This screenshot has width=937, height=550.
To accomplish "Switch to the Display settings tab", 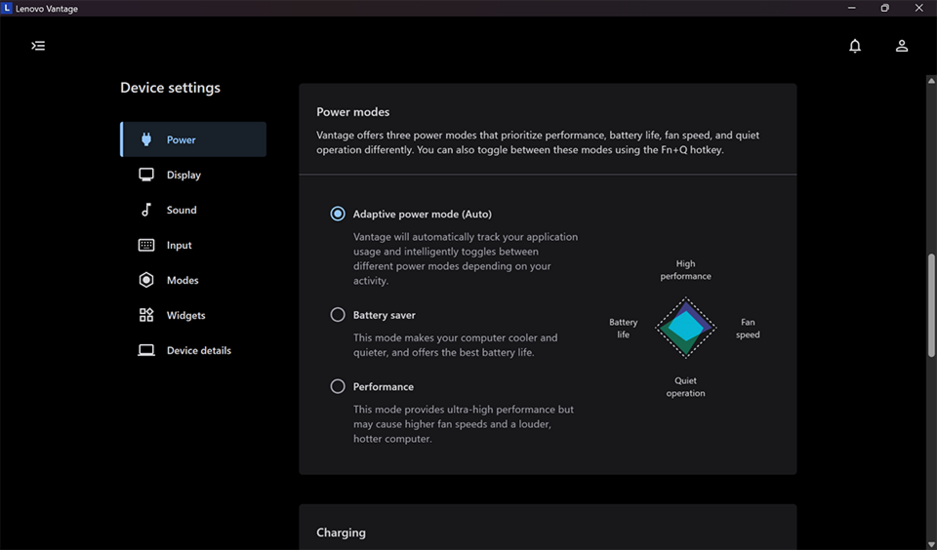I will [184, 175].
